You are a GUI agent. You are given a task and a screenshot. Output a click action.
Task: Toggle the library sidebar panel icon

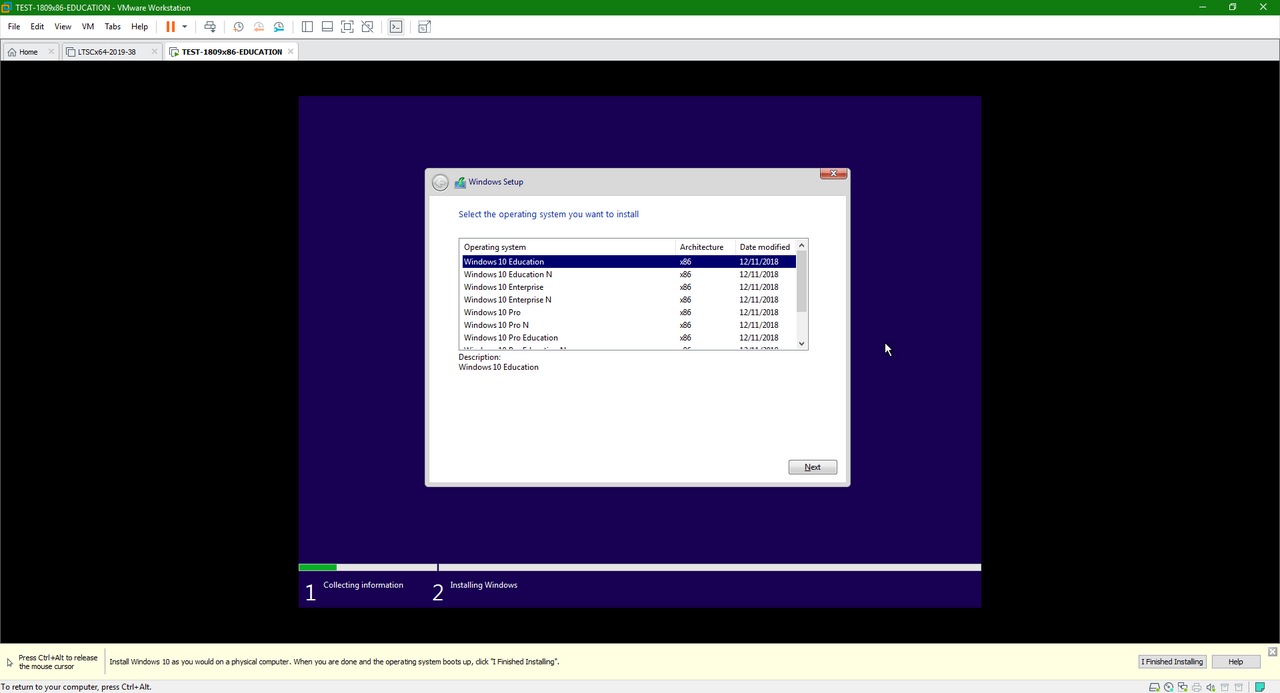coord(307,27)
